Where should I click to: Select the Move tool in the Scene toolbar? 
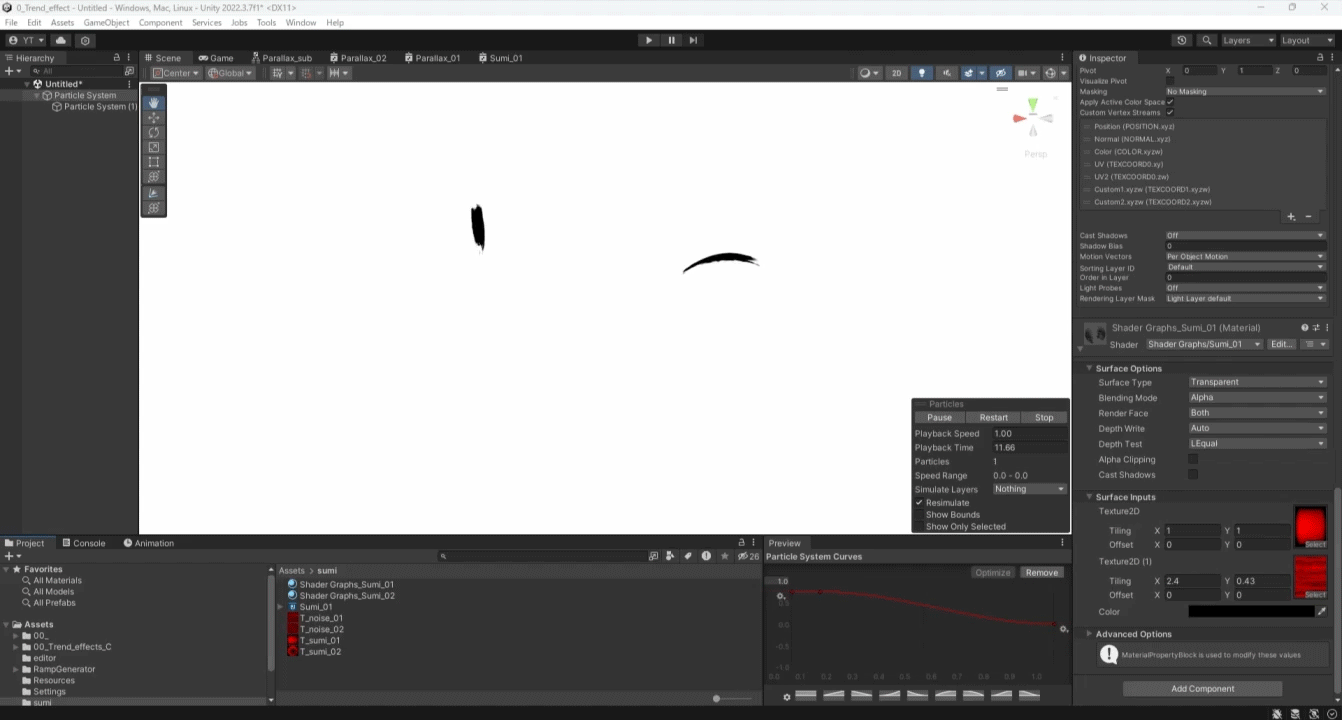[x=154, y=117]
